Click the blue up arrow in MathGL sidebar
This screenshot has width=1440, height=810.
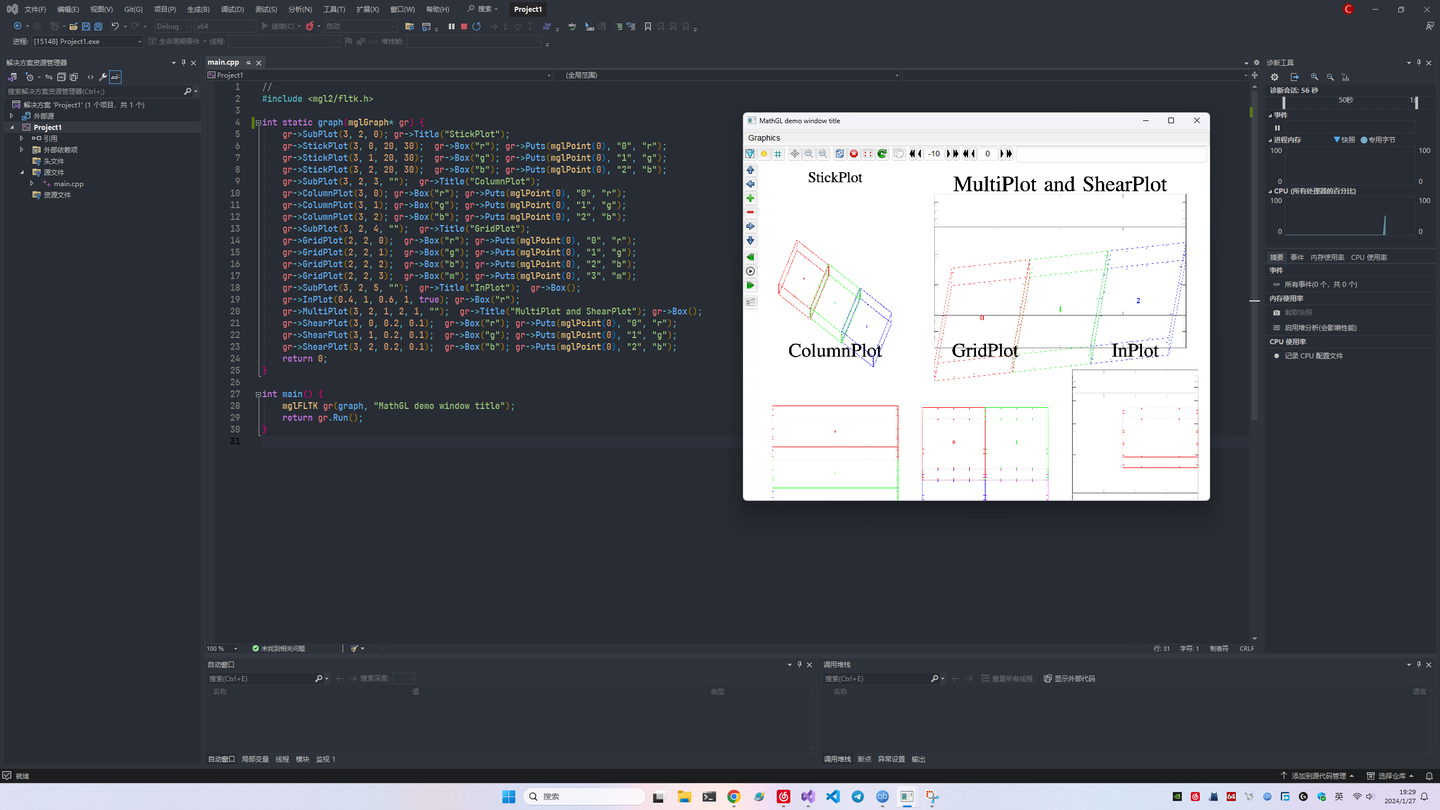click(x=750, y=170)
